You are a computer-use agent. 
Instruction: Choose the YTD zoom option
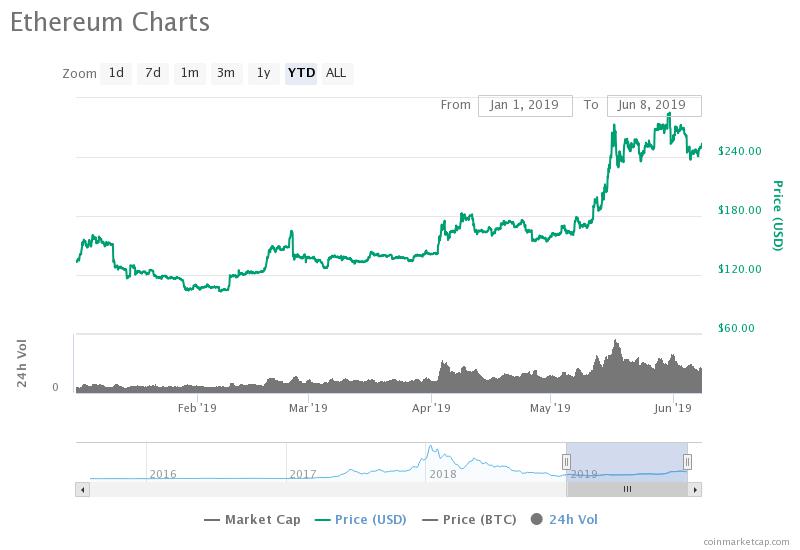point(301,73)
